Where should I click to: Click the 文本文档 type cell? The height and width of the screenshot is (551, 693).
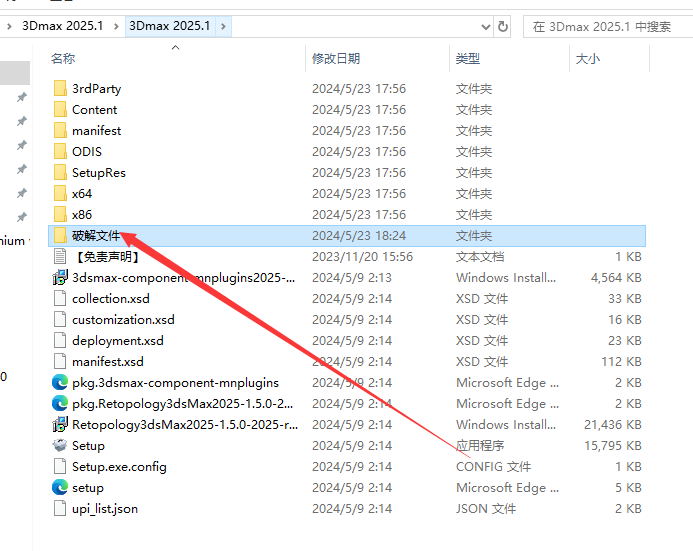(x=480, y=257)
